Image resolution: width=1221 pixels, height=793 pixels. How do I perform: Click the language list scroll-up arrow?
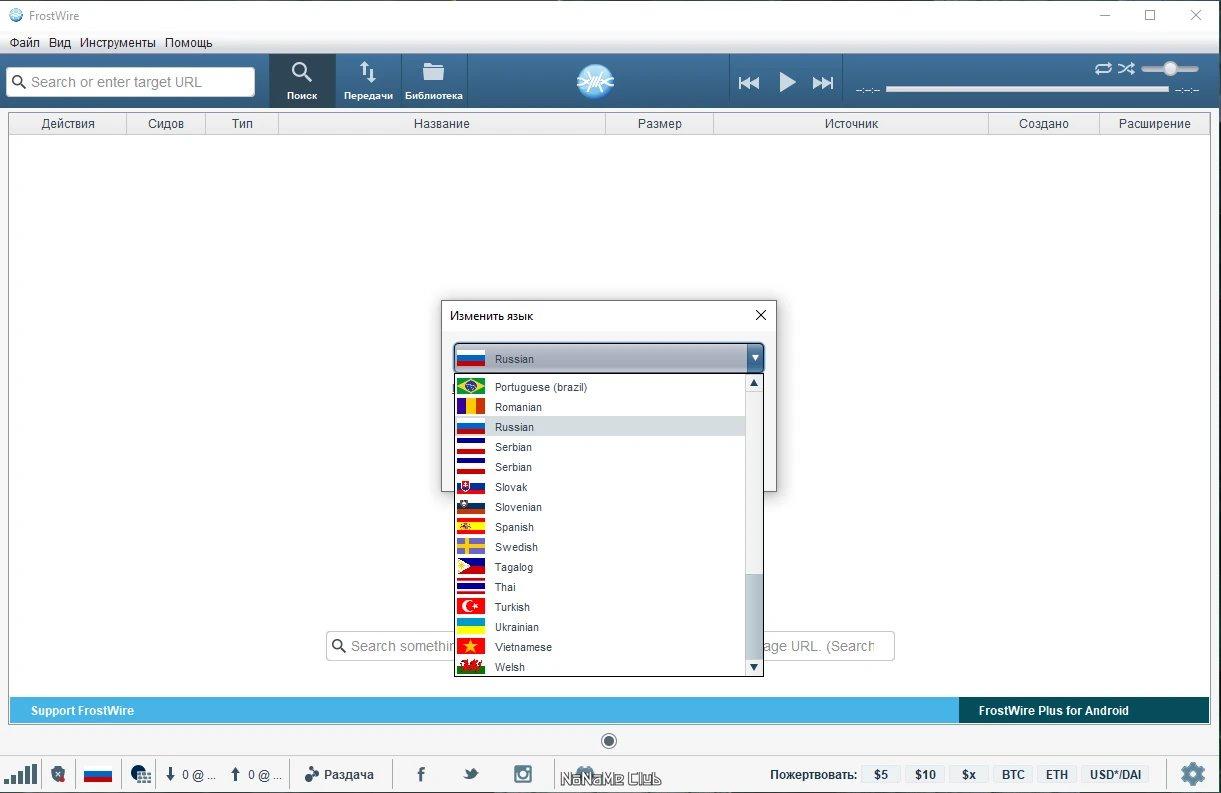point(754,383)
